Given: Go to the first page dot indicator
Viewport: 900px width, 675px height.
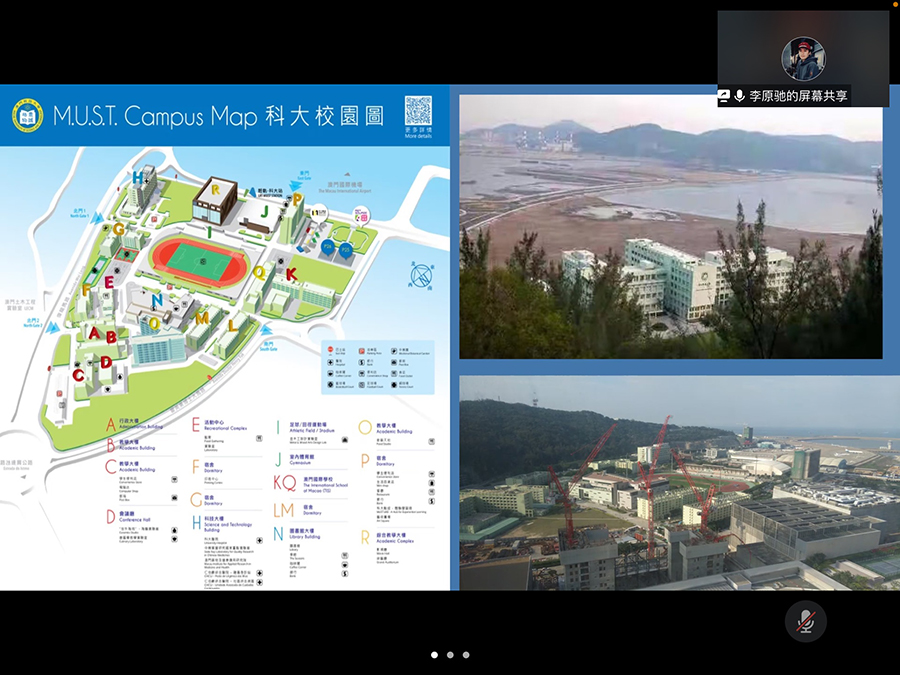Looking at the screenshot, I should coord(435,655).
